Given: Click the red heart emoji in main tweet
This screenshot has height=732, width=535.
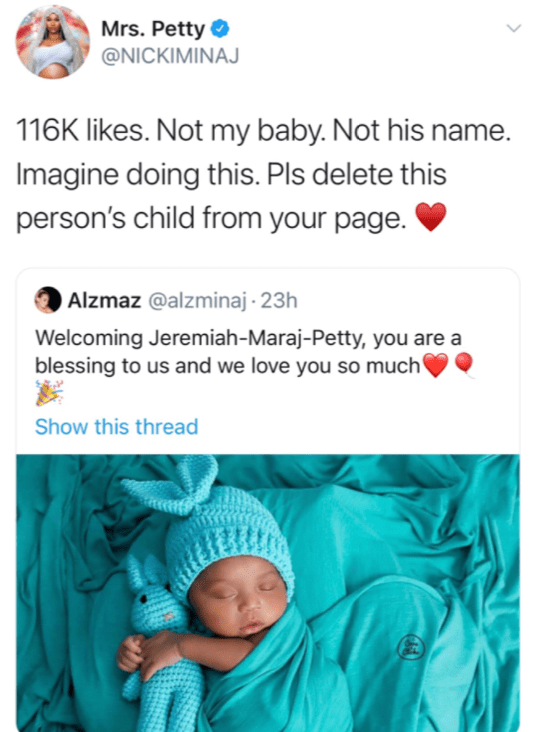Looking at the screenshot, I should [x=431, y=217].
